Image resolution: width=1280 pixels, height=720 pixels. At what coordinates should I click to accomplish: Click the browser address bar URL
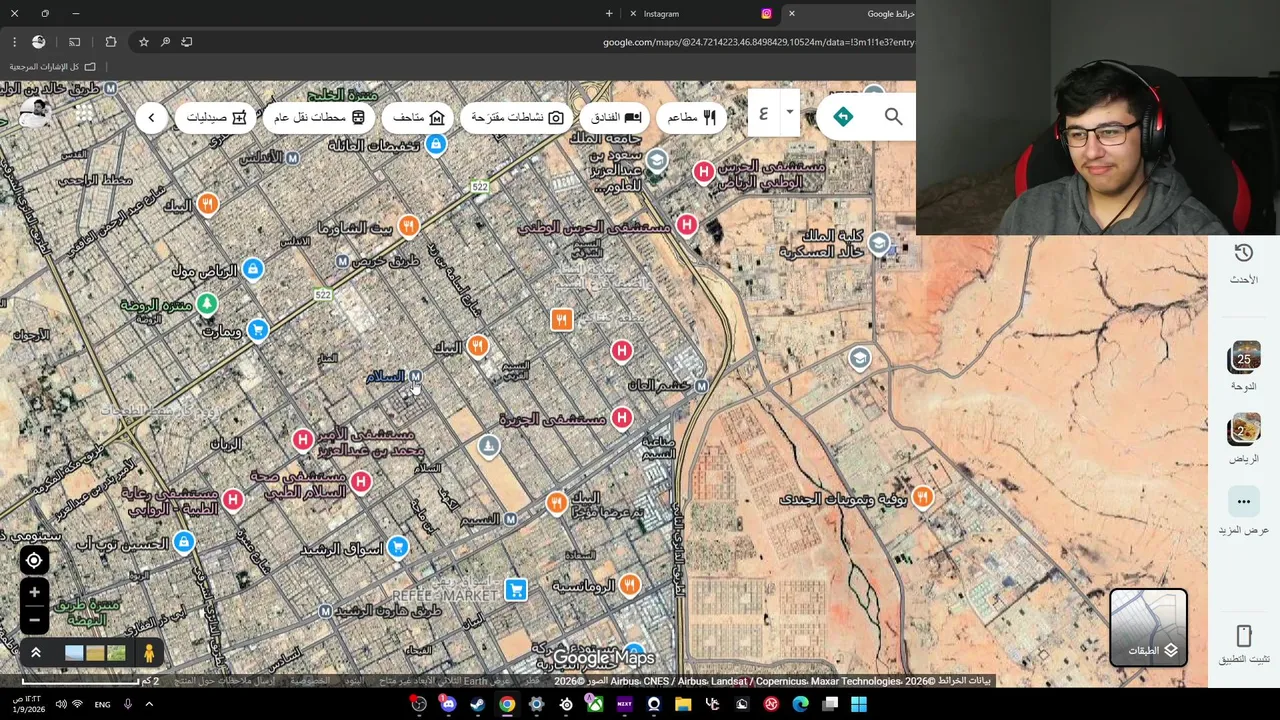click(x=758, y=42)
